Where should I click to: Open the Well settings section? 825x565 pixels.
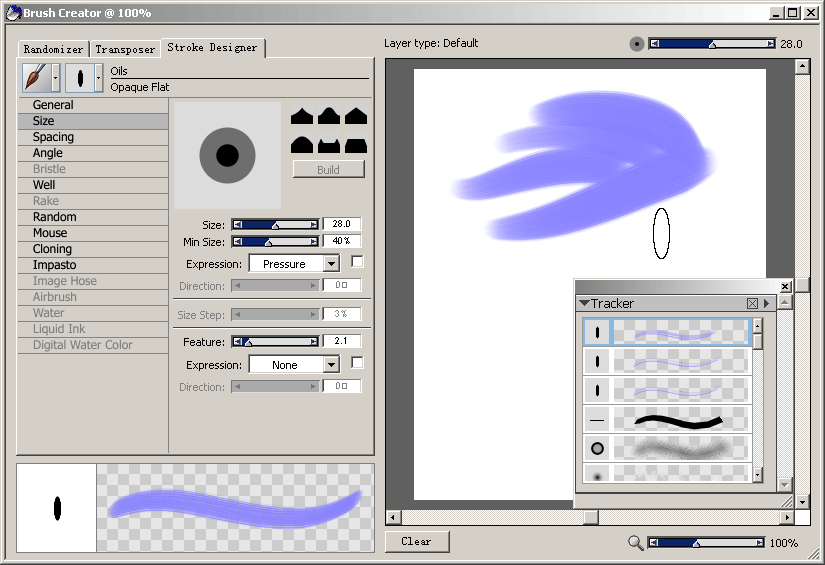tap(93, 185)
